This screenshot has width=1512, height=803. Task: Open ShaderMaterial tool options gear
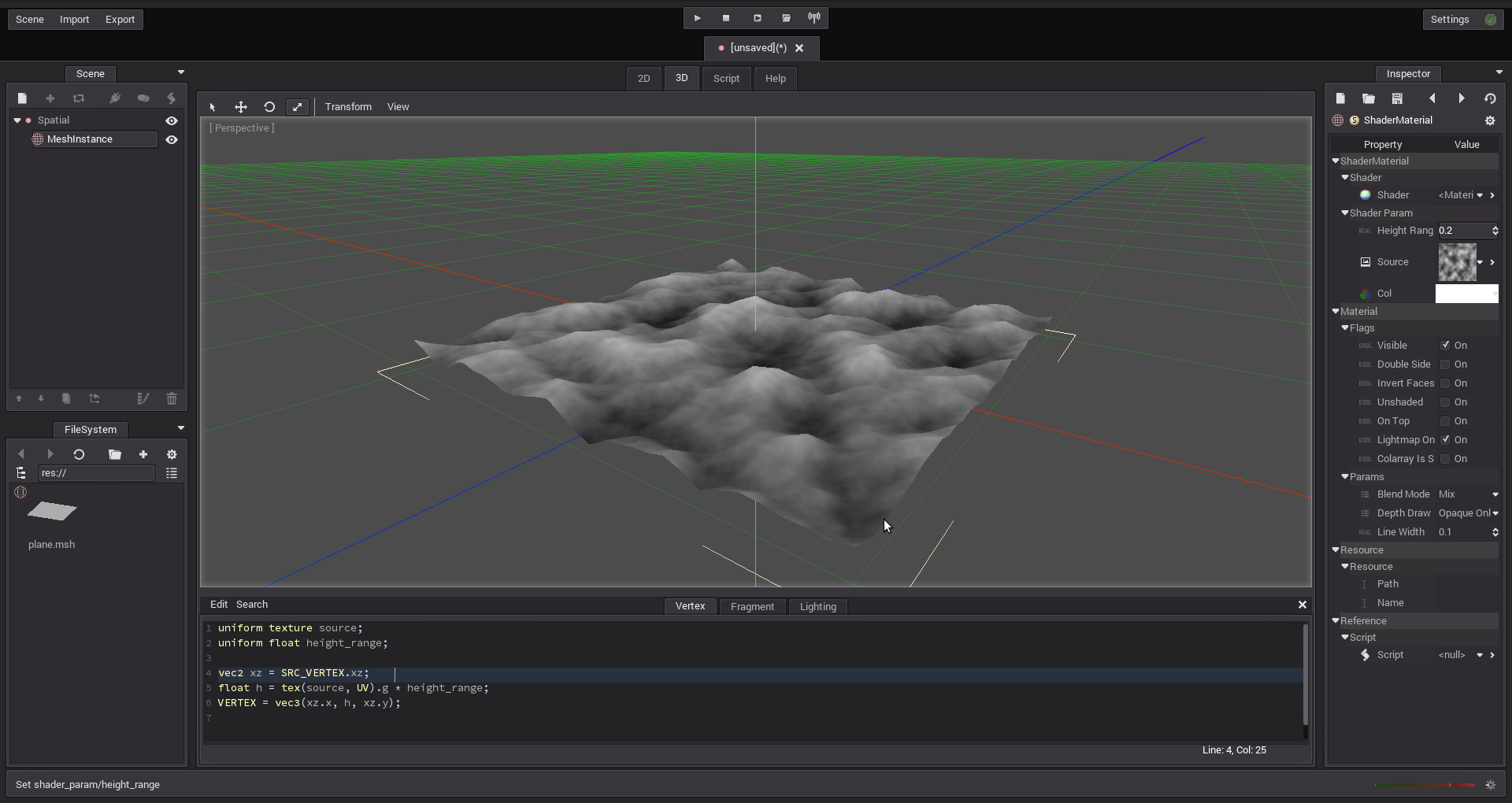point(1490,120)
